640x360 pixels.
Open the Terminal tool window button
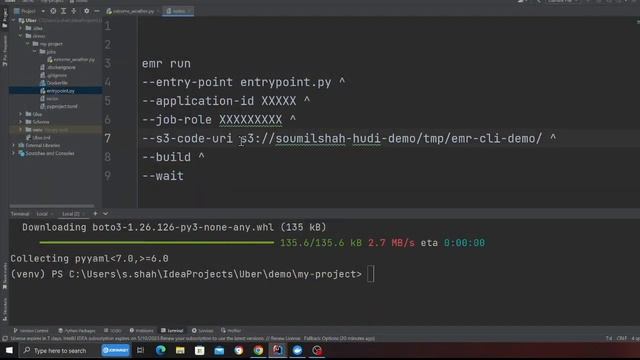[x=172, y=331]
